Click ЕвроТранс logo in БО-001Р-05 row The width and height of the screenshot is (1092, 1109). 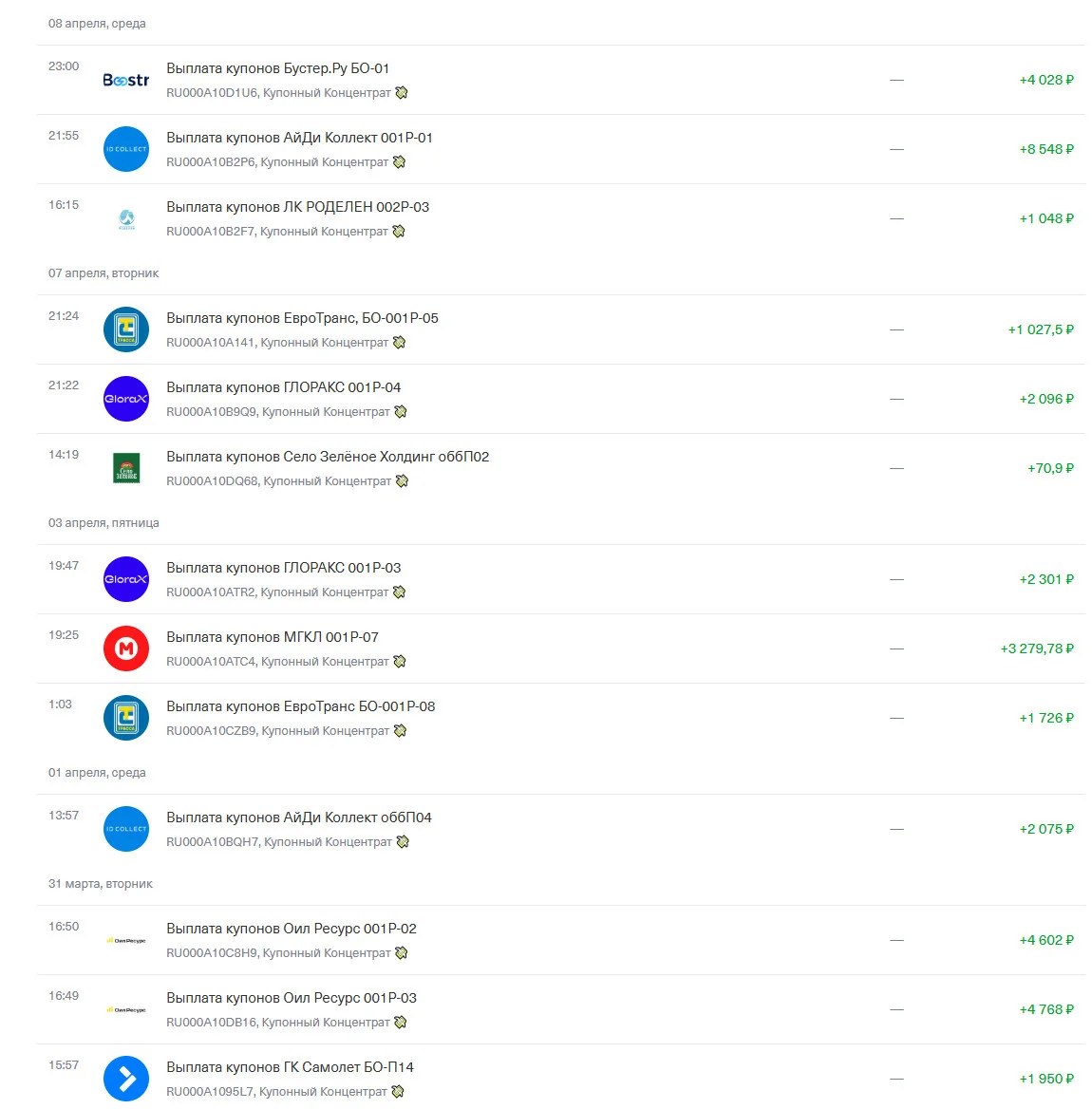point(126,329)
